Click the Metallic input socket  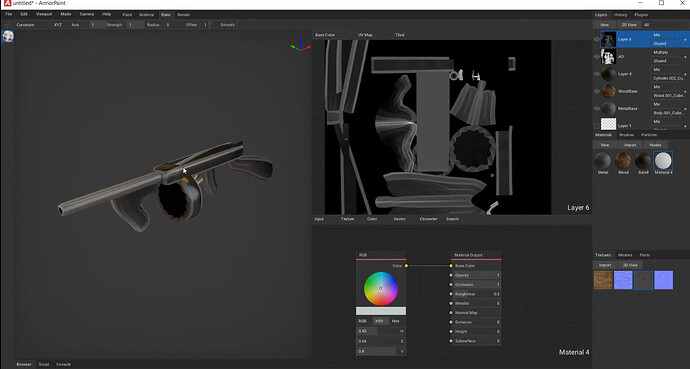451,303
